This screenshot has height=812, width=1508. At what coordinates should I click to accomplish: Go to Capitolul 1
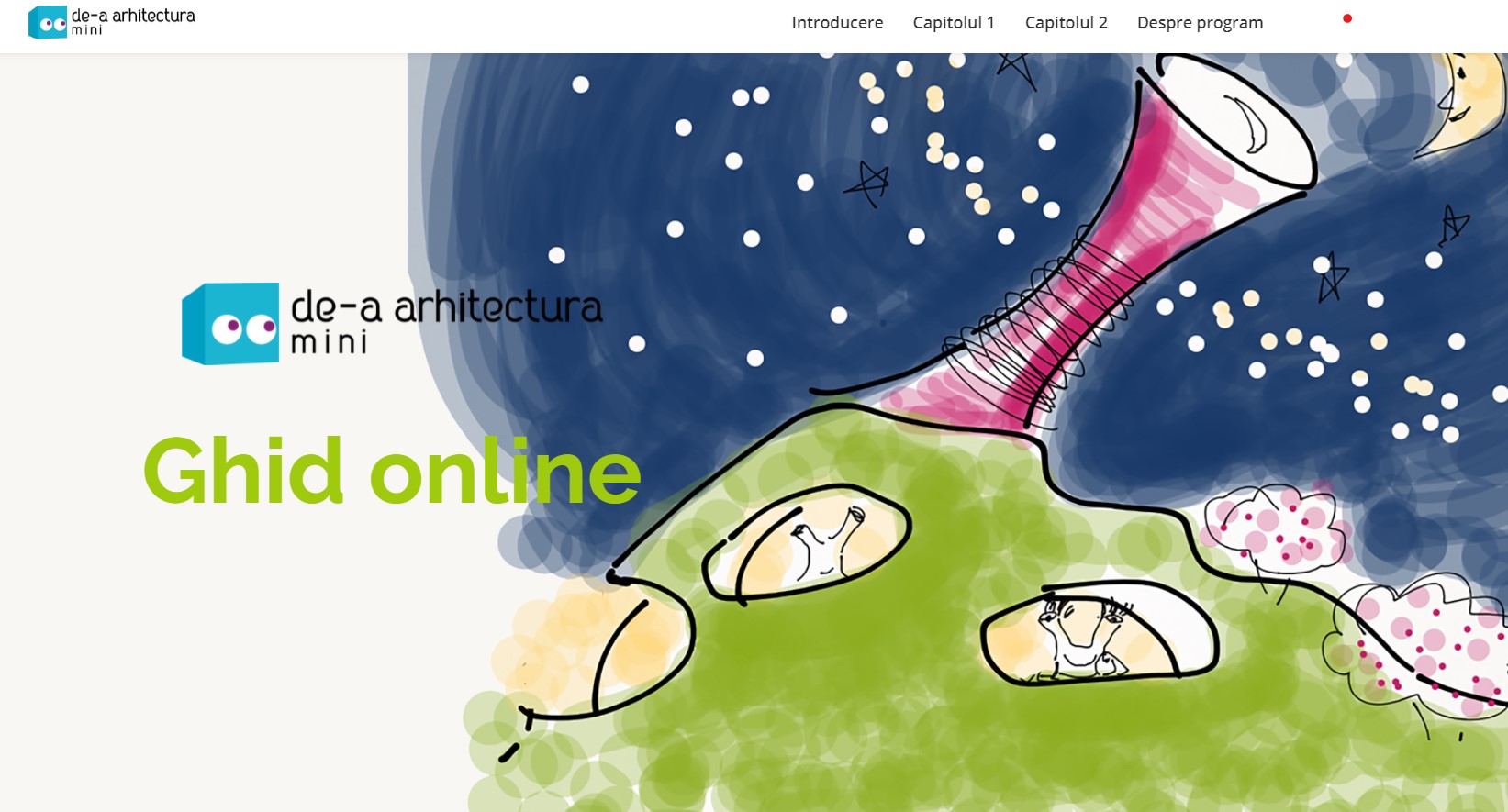coord(953,23)
